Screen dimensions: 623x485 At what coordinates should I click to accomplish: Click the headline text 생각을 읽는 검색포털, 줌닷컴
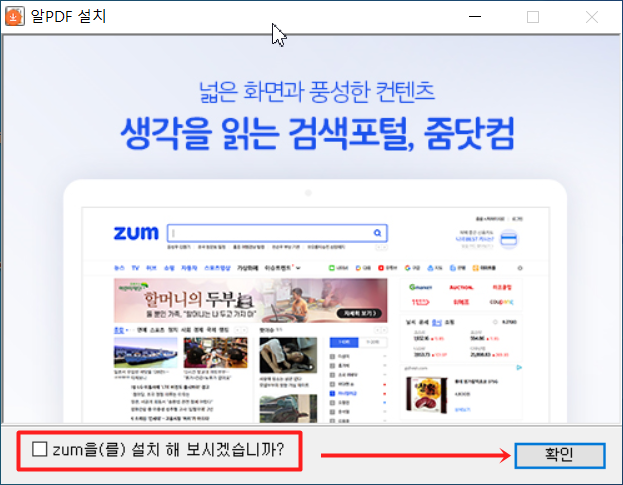(x=317, y=133)
